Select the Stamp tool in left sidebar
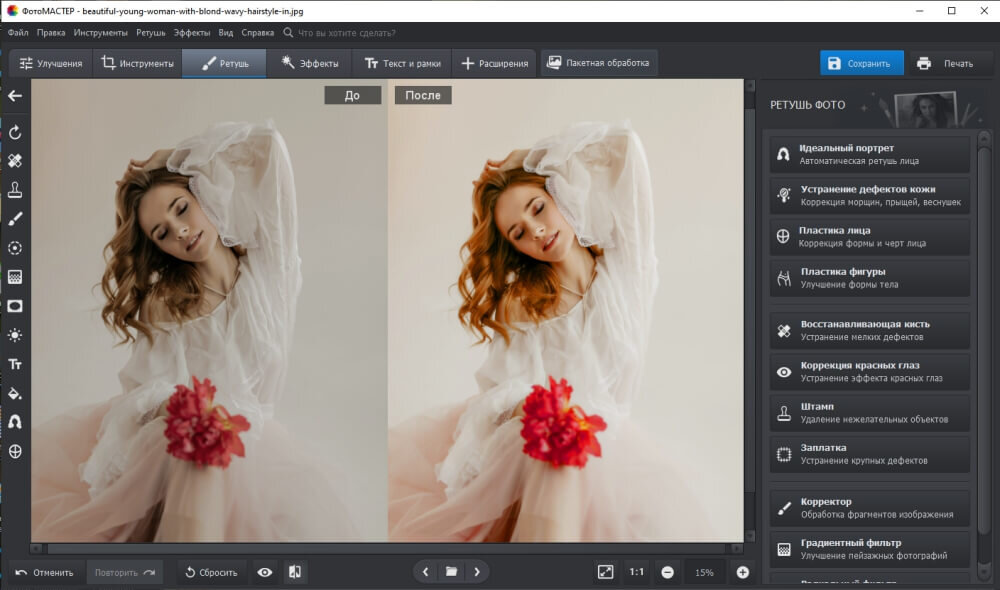The height and width of the screenshot is (590, 1000). [x=15, y=190]
